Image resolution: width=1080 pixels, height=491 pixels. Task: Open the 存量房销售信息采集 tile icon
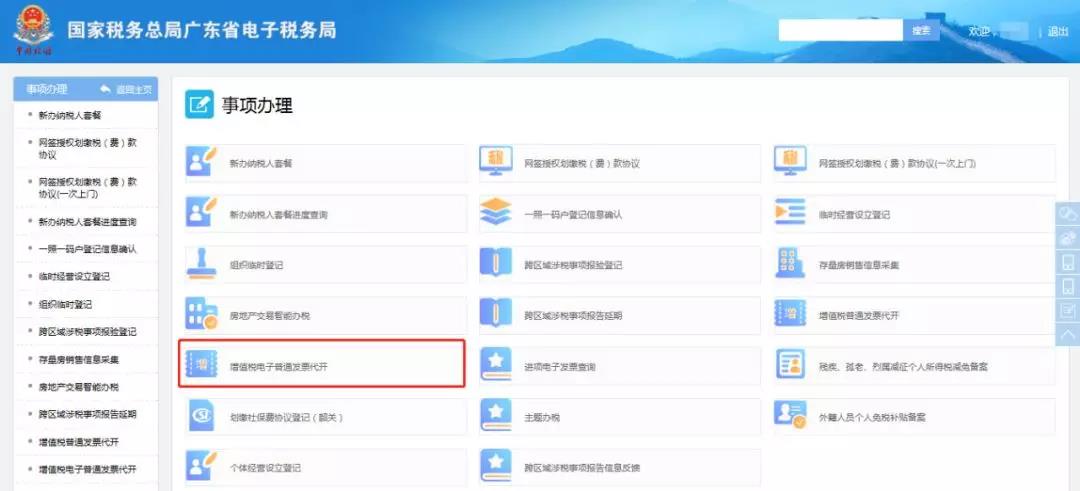(x=790, y=264)
